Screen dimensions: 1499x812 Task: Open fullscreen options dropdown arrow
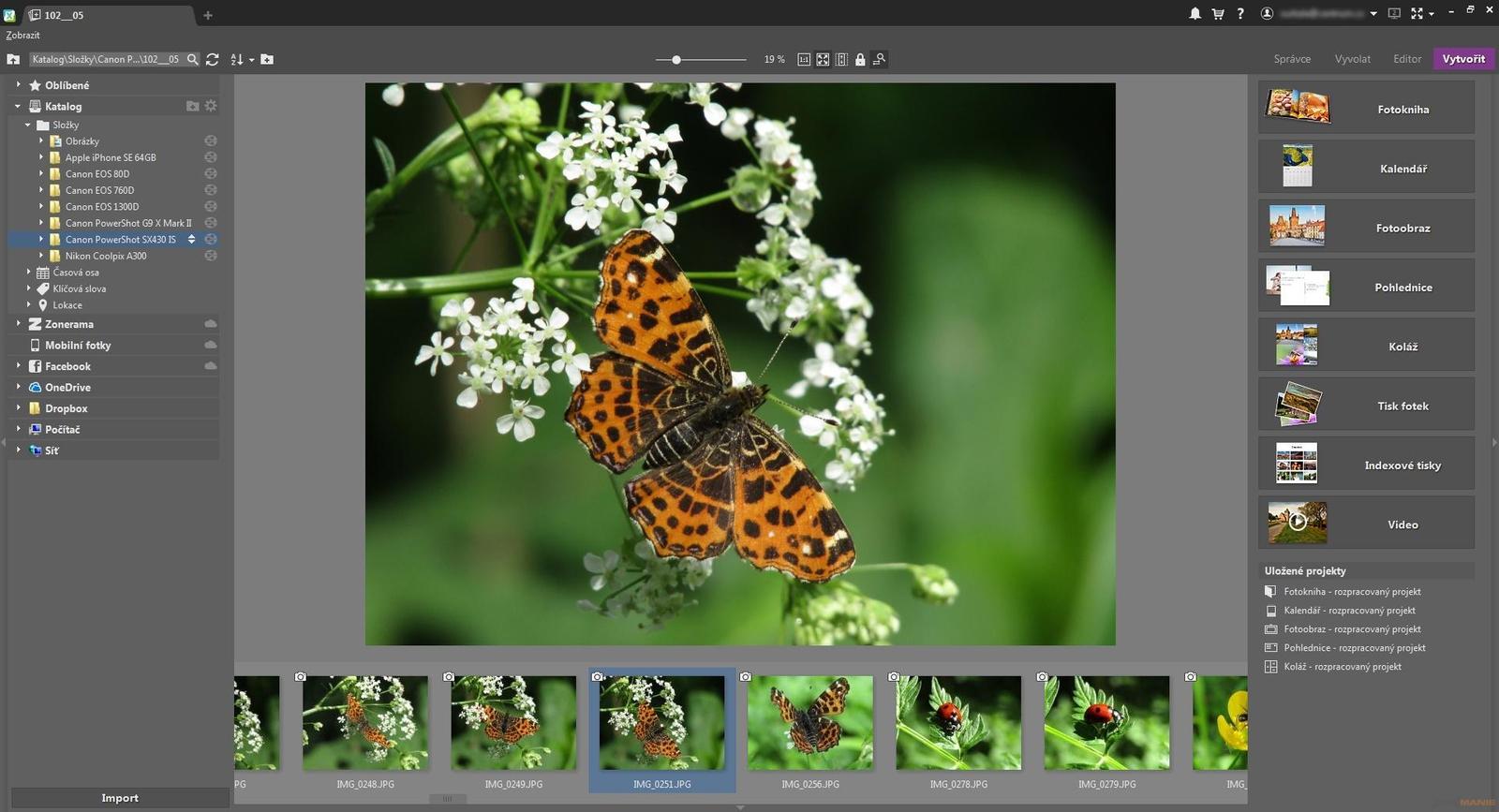click(x=1432, y=14)
